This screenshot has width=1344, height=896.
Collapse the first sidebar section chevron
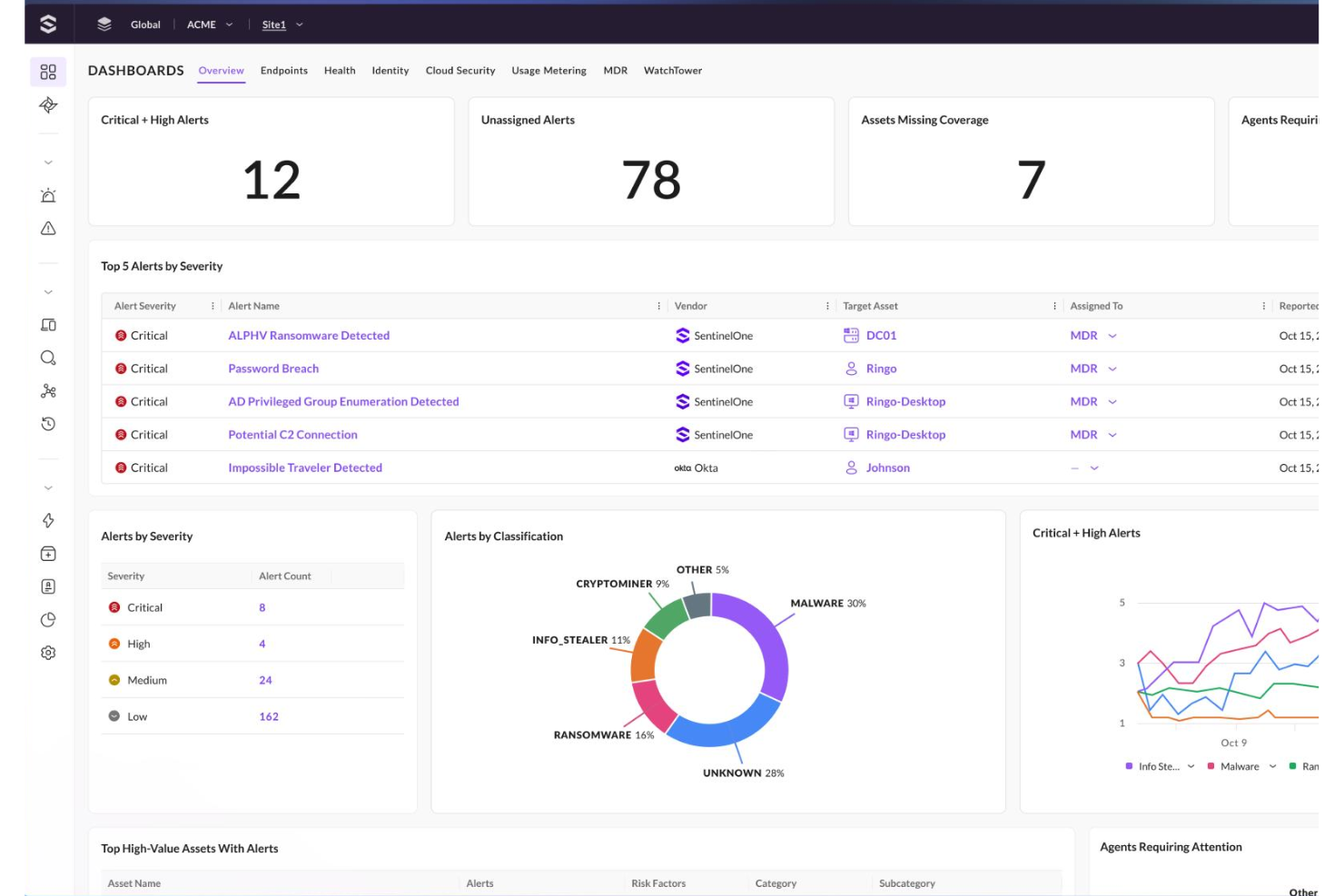(48, 162)
